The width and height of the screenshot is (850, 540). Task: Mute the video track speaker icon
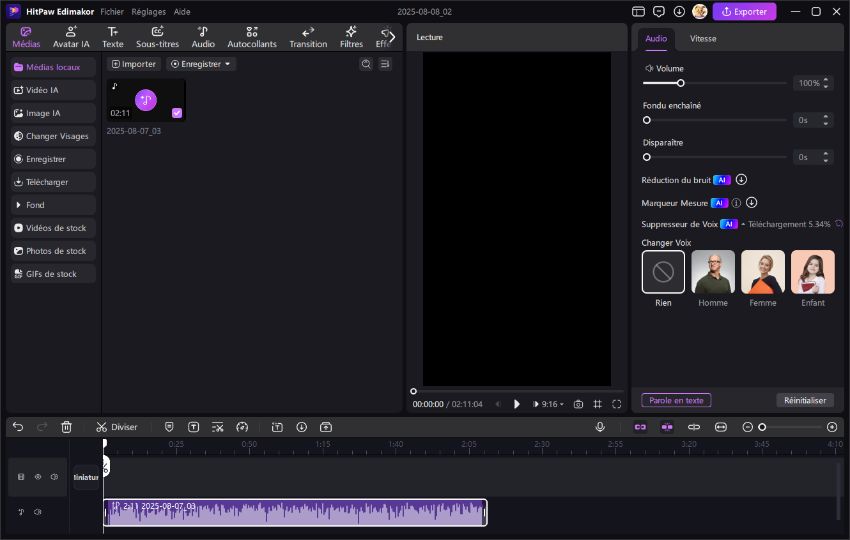pos(54,477)
